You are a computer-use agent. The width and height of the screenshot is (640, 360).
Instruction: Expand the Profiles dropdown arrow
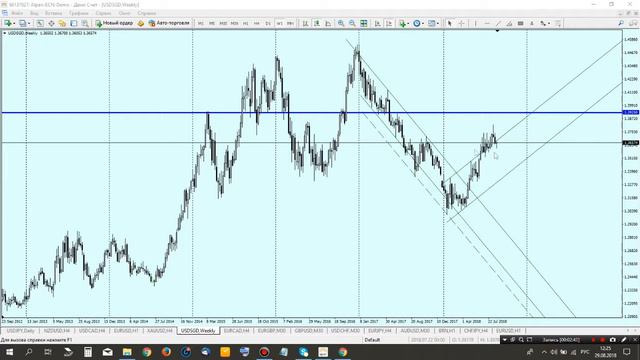coord(29,23)
